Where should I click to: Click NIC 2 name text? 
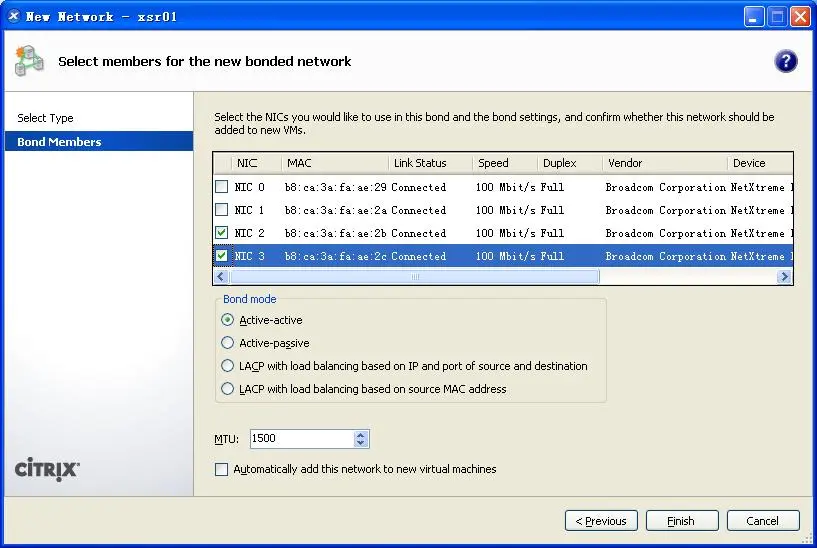pyautogui.click(x=249, y=233)
